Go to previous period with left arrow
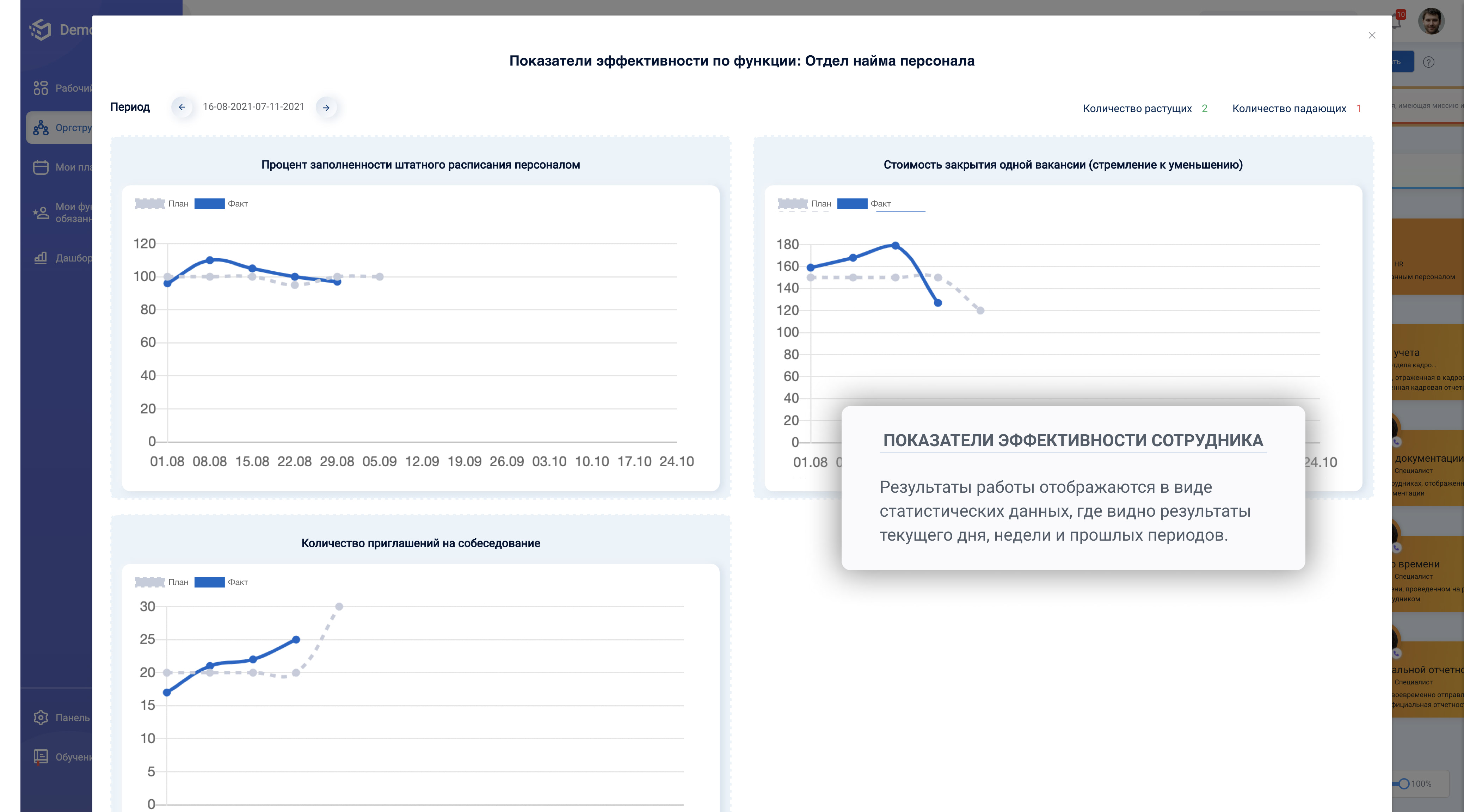The image size is (1464, 812). 182,107
